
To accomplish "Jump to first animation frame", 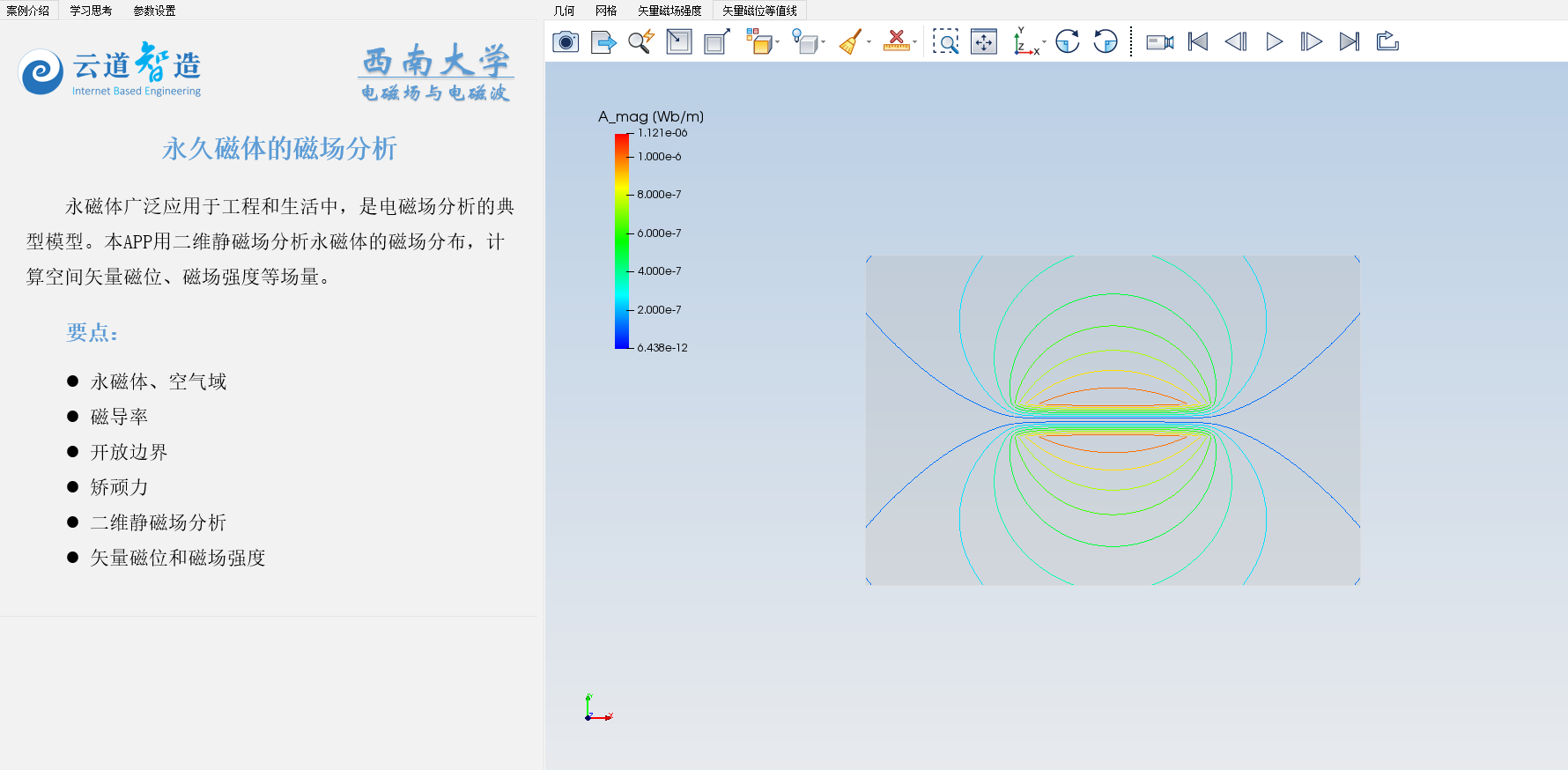I will coord(1198,41).
